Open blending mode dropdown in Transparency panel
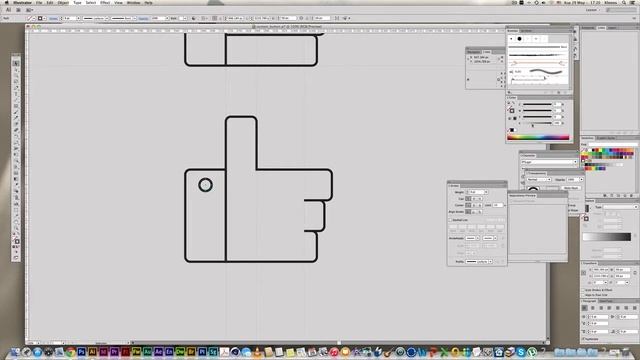This screenshot has height=360, width=640. [x=539, y=179]
